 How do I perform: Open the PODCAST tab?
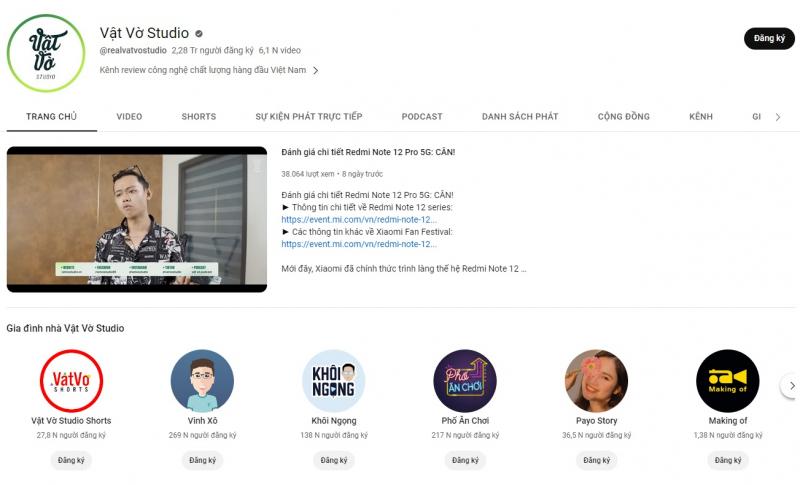(422, 117)
